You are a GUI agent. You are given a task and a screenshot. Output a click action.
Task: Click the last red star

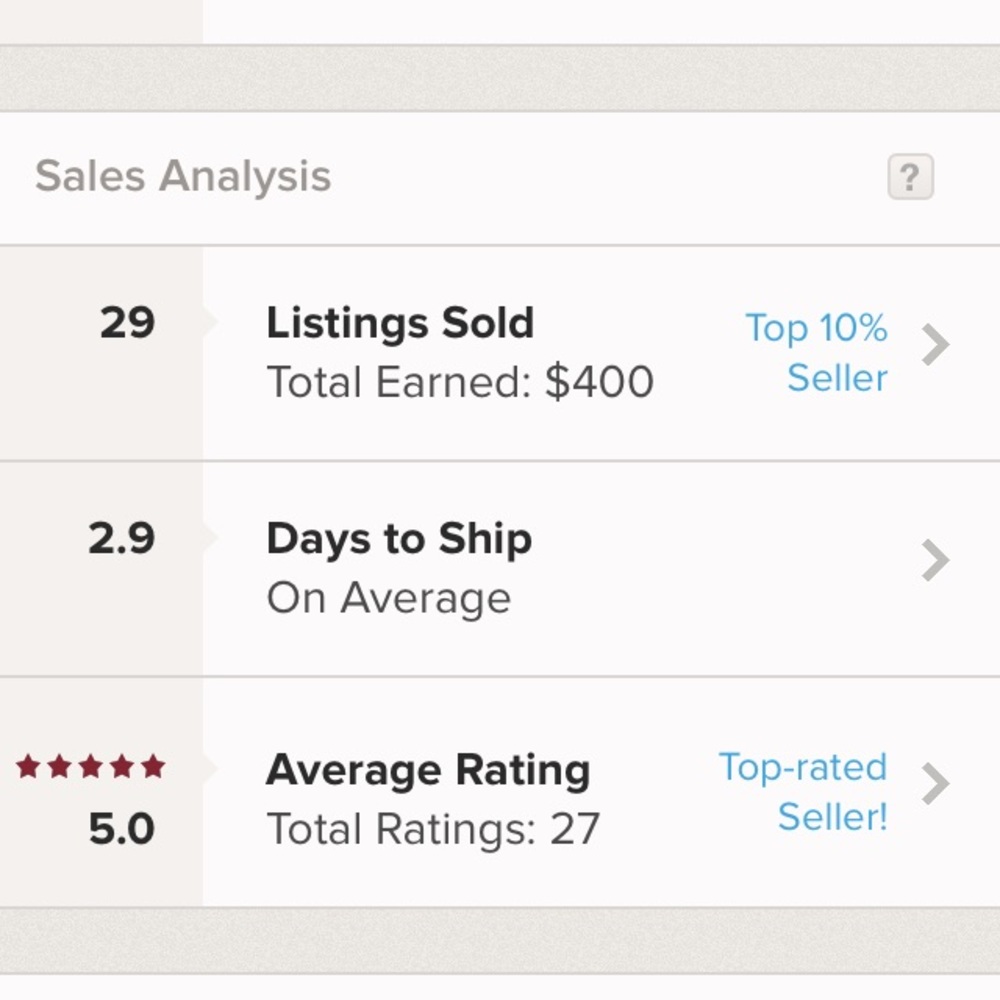[x=153, y=767]
